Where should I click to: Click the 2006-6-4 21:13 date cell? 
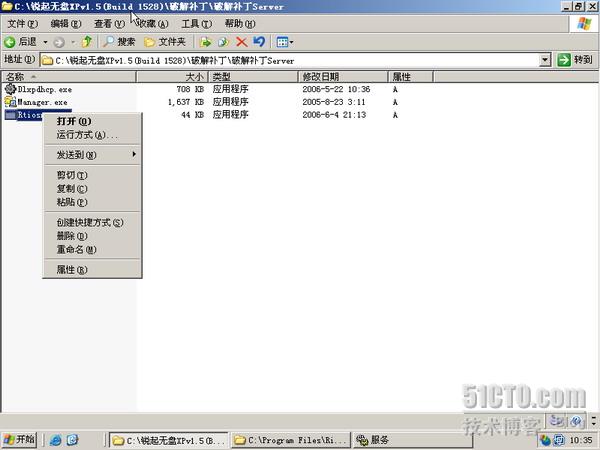click(334, 115)
